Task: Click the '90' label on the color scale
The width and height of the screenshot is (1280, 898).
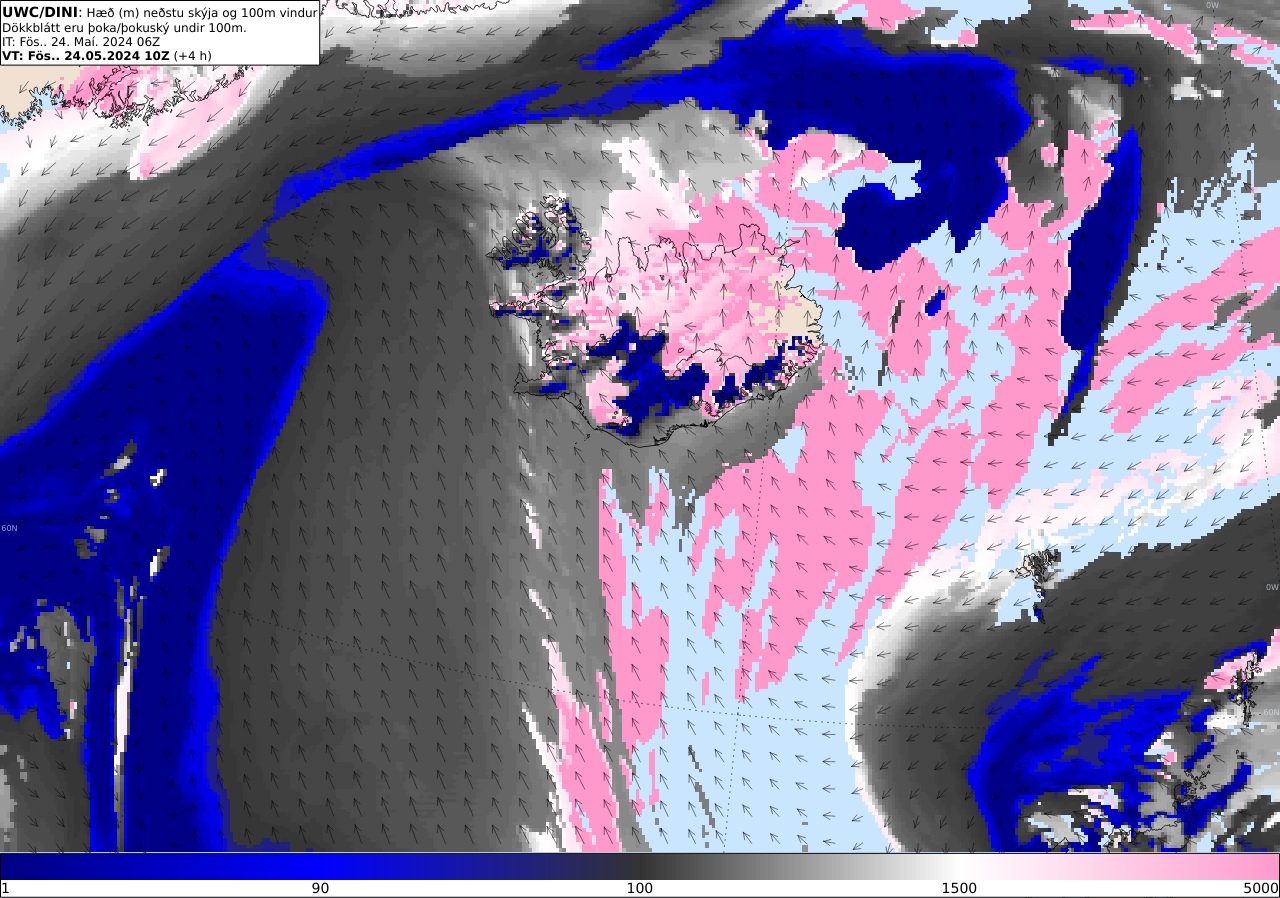Action: click(320, 888)
